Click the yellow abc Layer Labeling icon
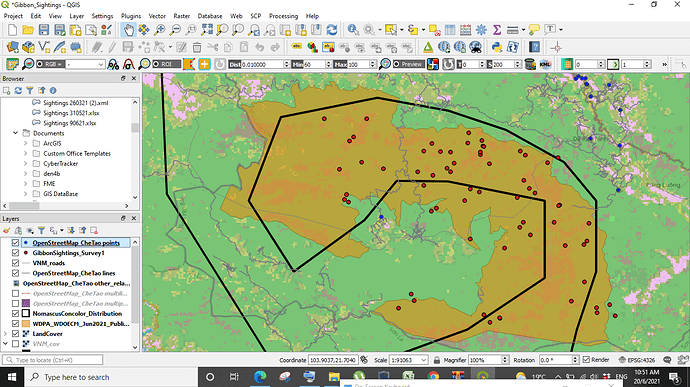 pos(297,47)
